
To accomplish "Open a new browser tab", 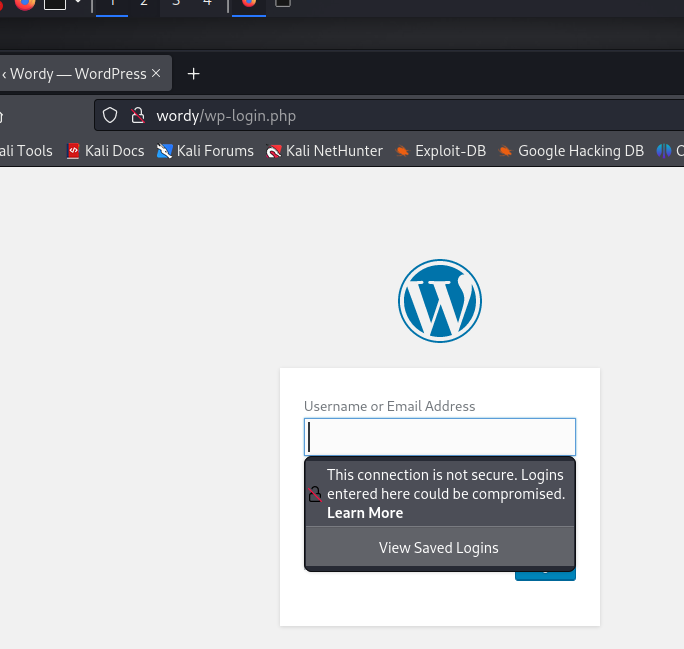I will pos(193,74).
